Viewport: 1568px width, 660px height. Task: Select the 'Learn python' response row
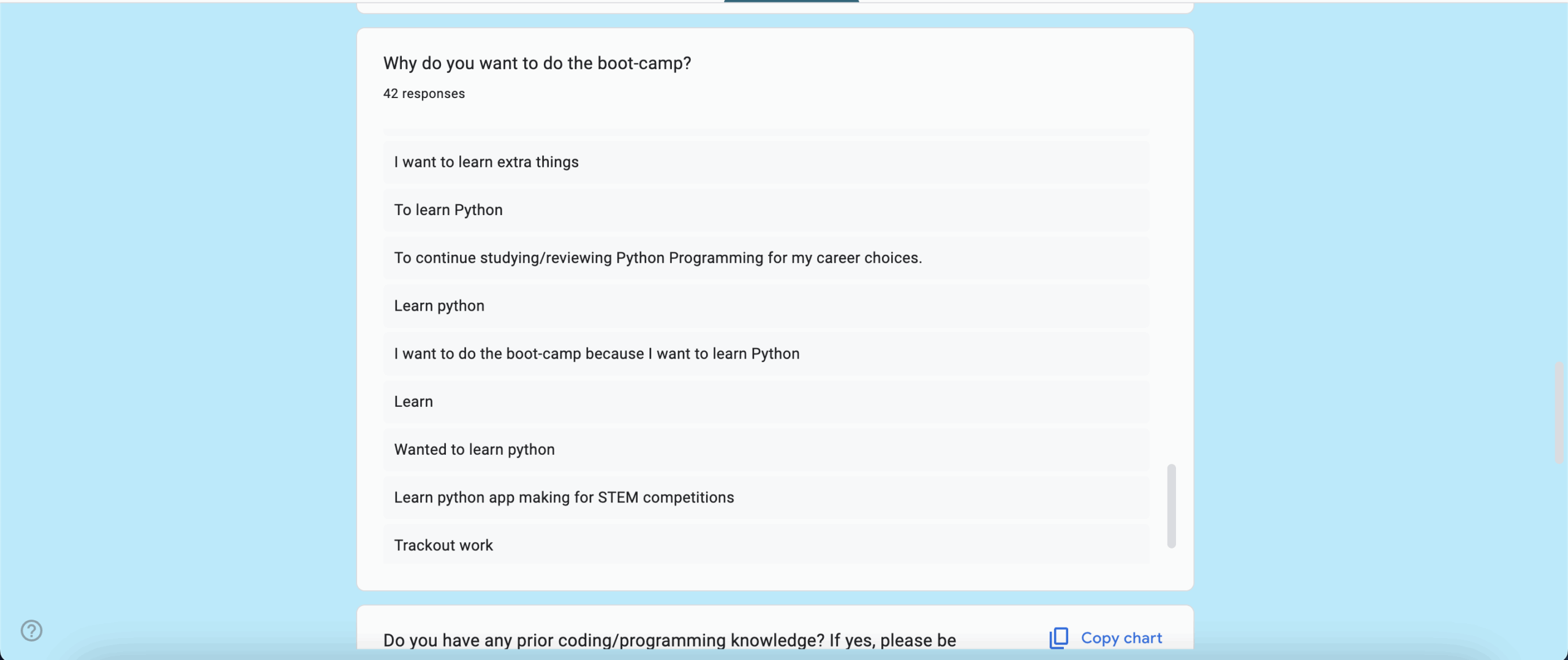439,305
